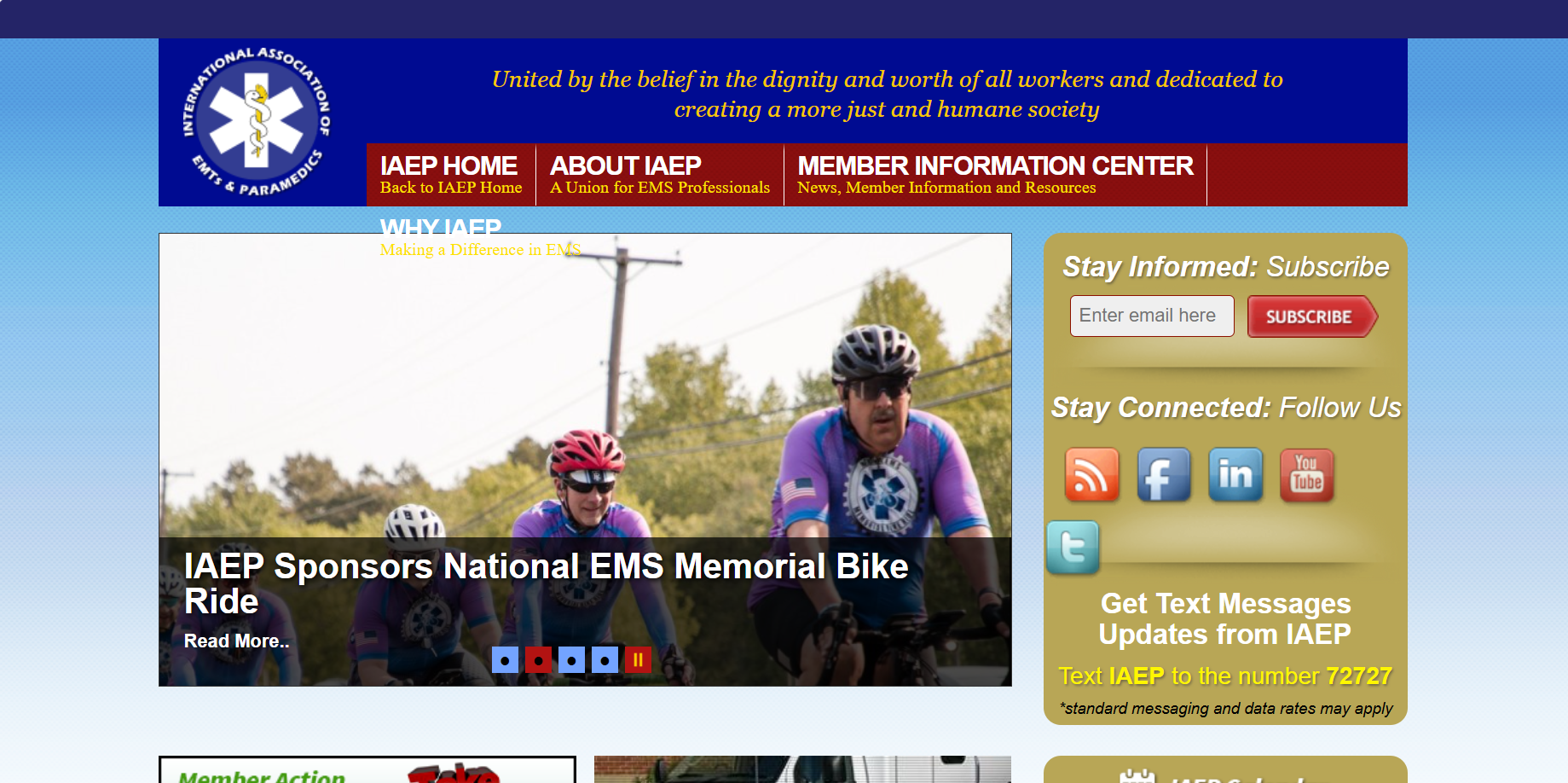Open the IAEP Home menu item
Viewport: 1568px width, 783px height.
451,175
